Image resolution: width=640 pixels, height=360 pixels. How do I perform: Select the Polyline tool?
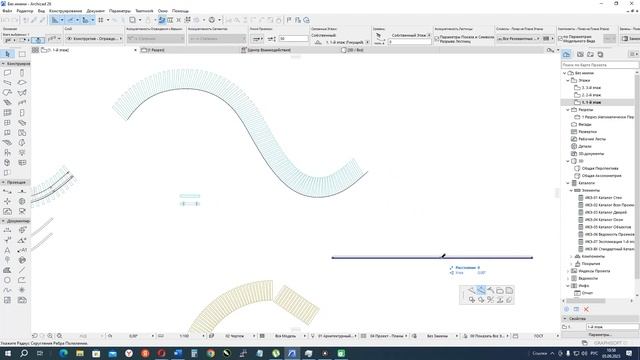[x=22, y=280]
